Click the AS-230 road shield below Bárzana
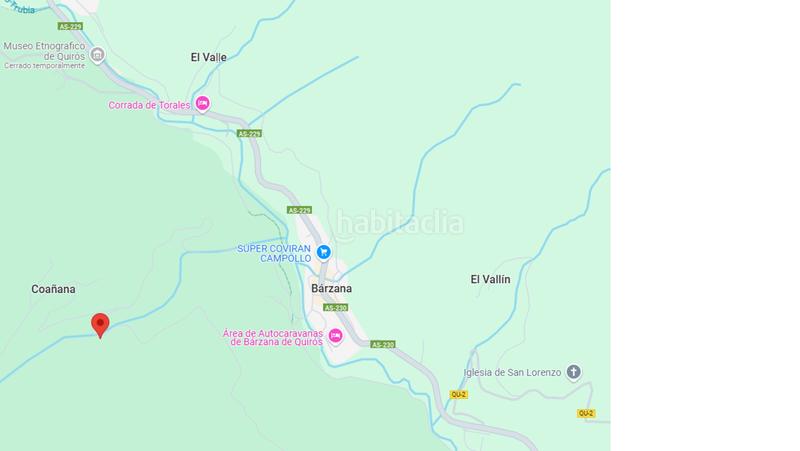800x451 pixels. pyautogui.click(x=335, y=308)
